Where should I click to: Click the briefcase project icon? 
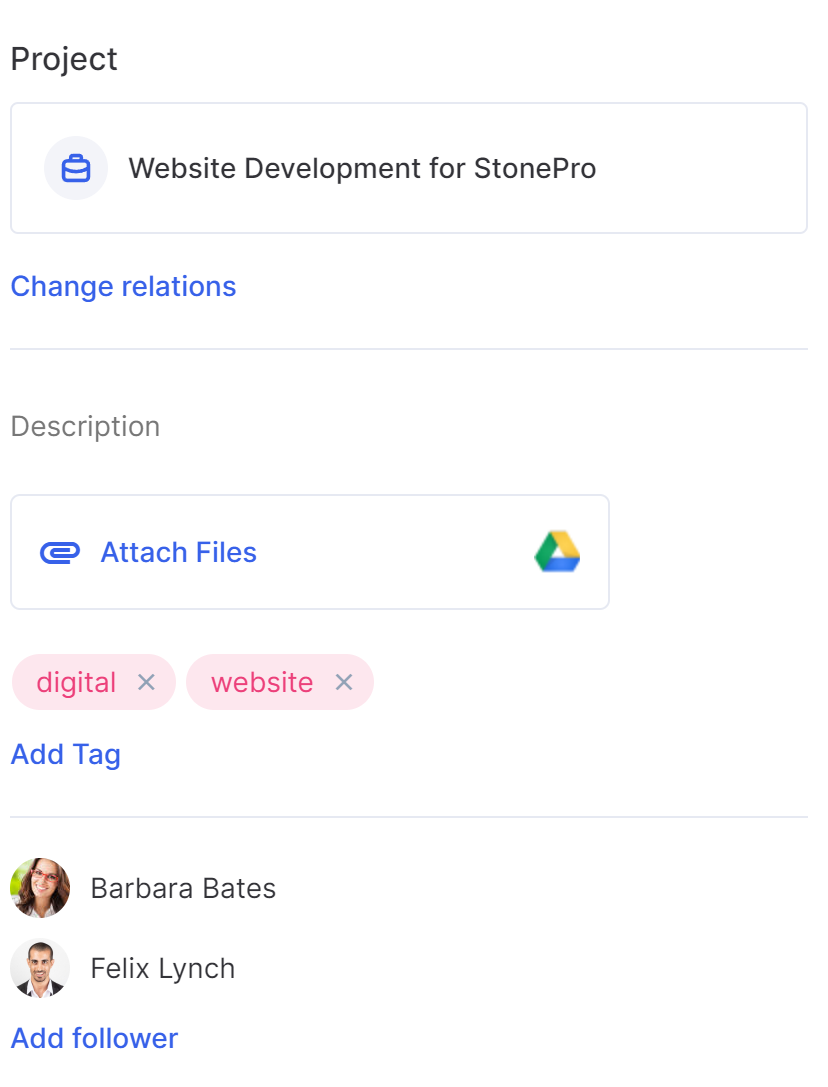76,168
